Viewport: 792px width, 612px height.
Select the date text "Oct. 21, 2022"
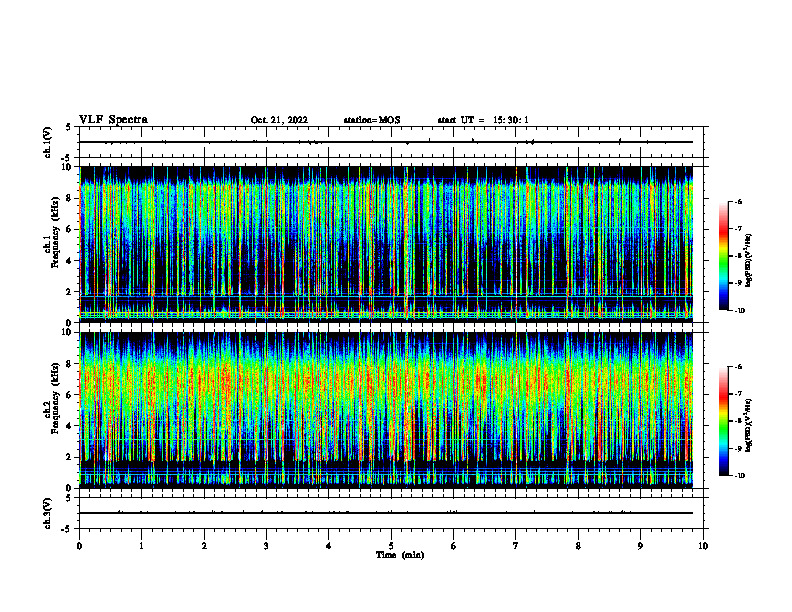(x=279, y=120)
